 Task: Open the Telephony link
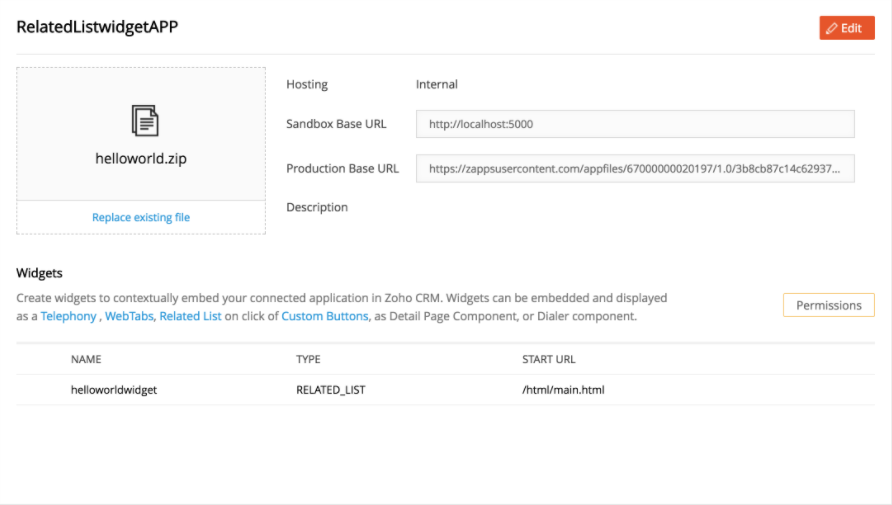(68, 316)
